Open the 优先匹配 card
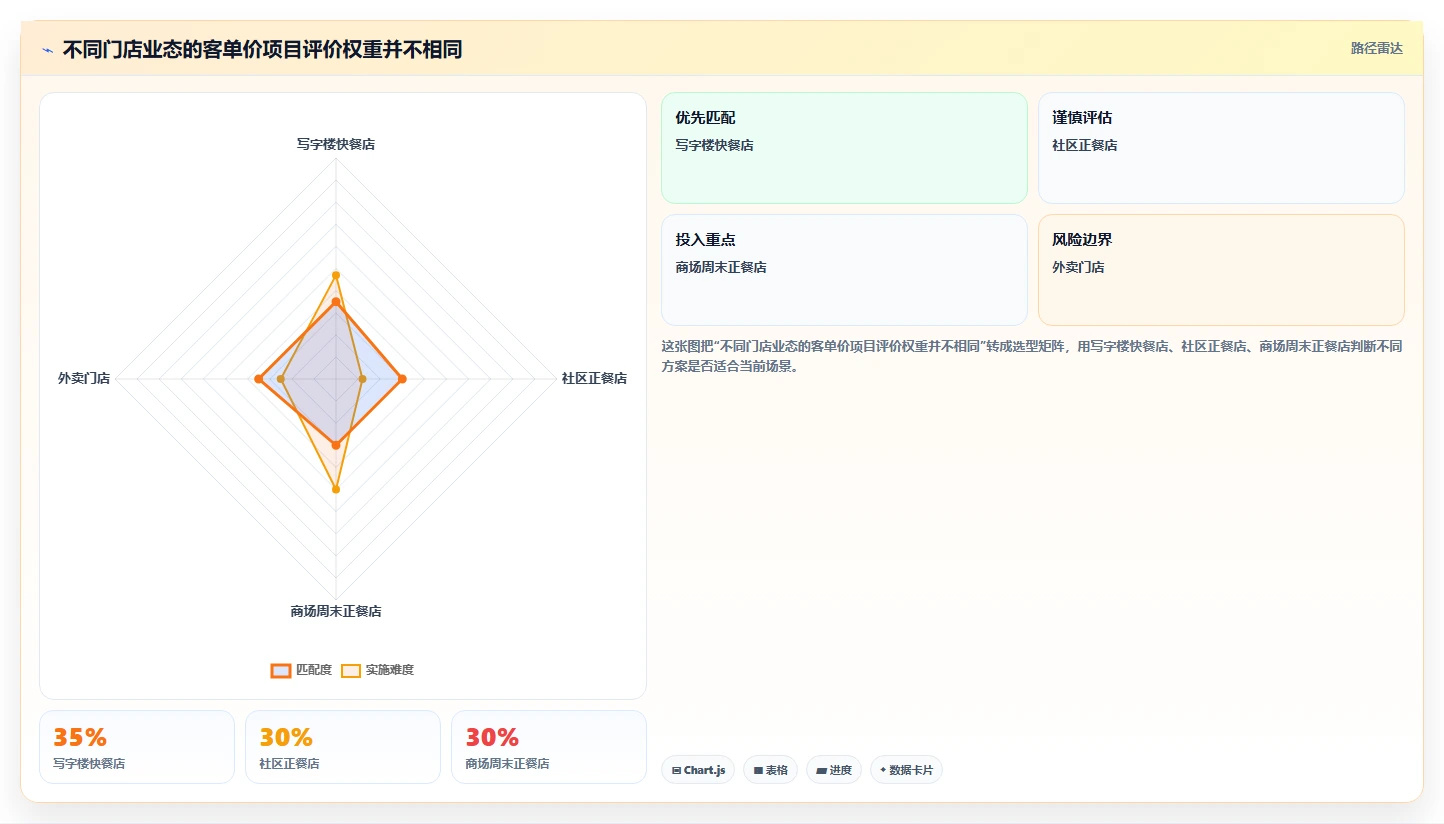Viewport: 1444px width, 824px height. [844, 148]
